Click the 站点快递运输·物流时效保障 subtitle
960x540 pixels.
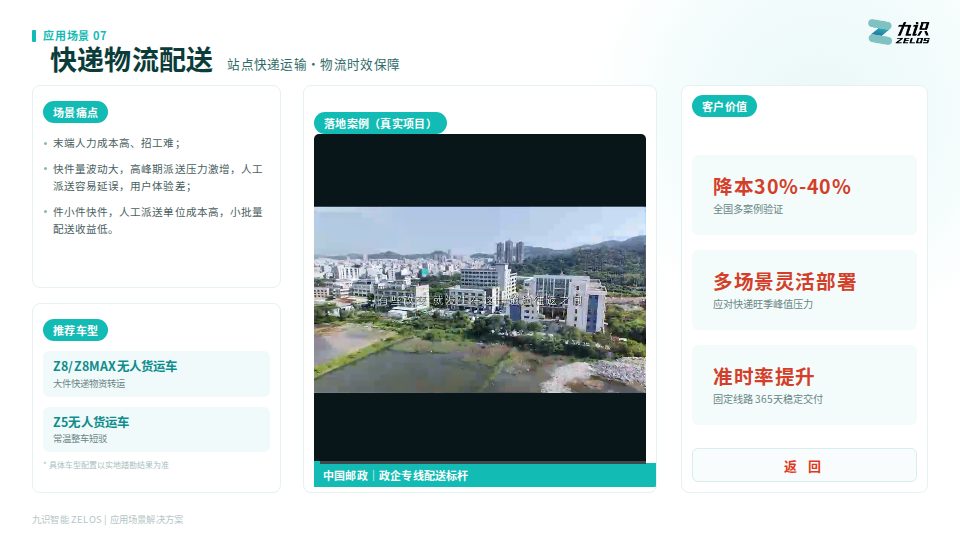(x=313, y=65)
